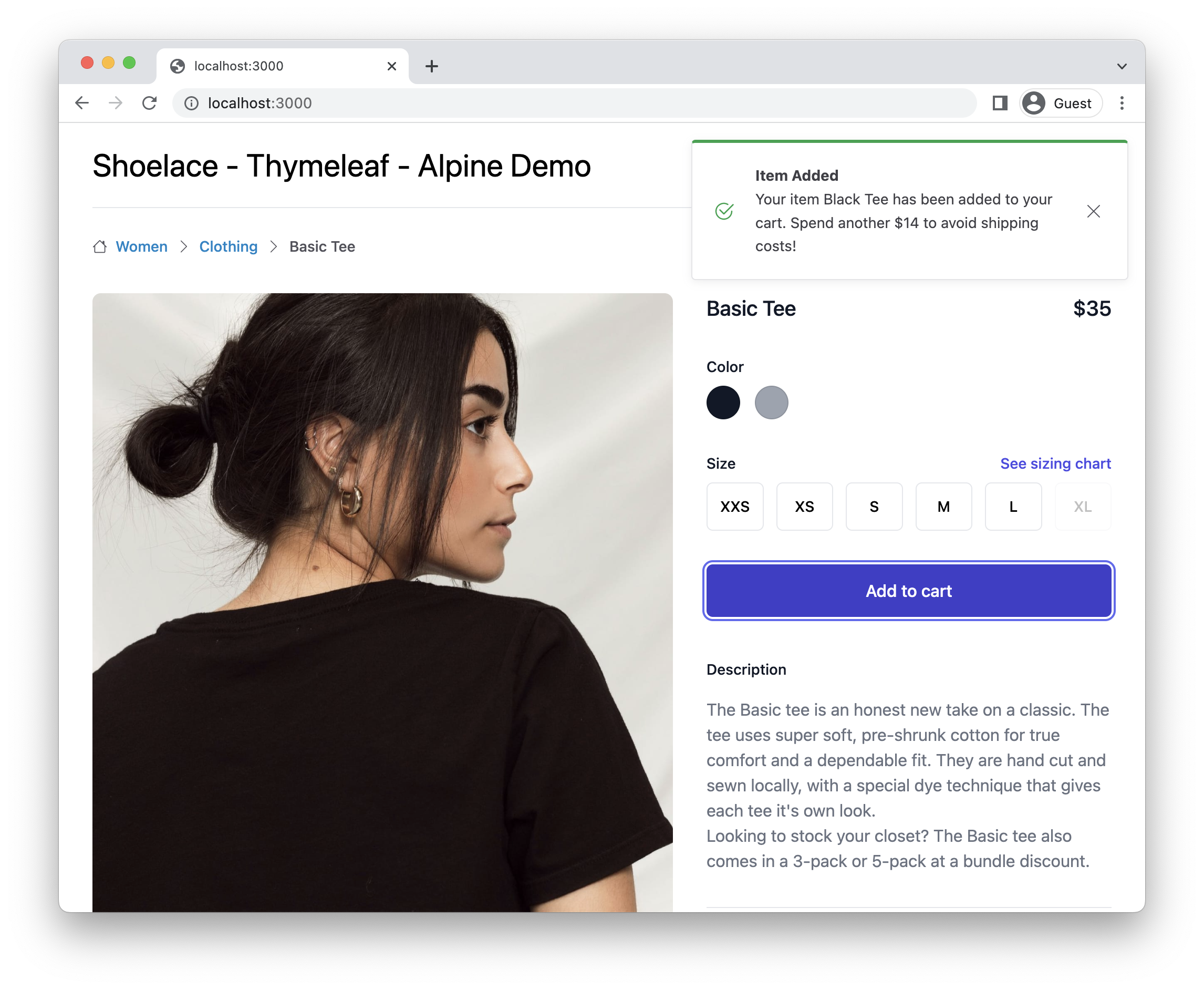Open See sizing chart link
The height and width of the screenshot is (990, 1204).
[x=1055, y=462]
